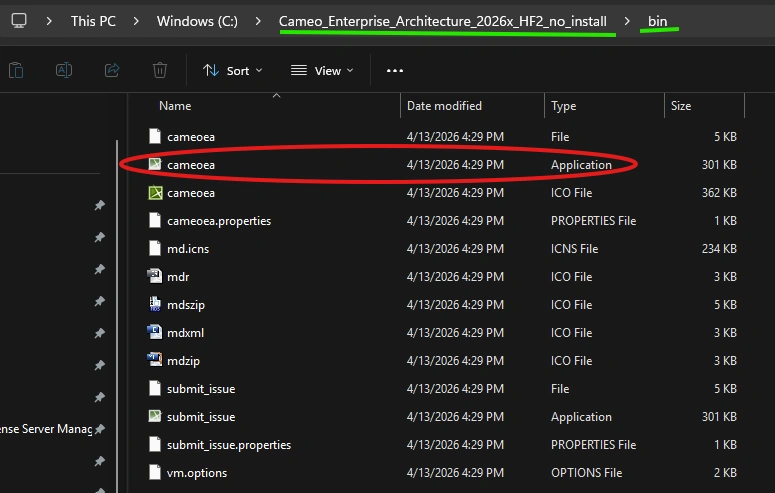The image size is (775, 493).
Task: Click the monitor icon in address bar
Action: click(x=19, y=21)
